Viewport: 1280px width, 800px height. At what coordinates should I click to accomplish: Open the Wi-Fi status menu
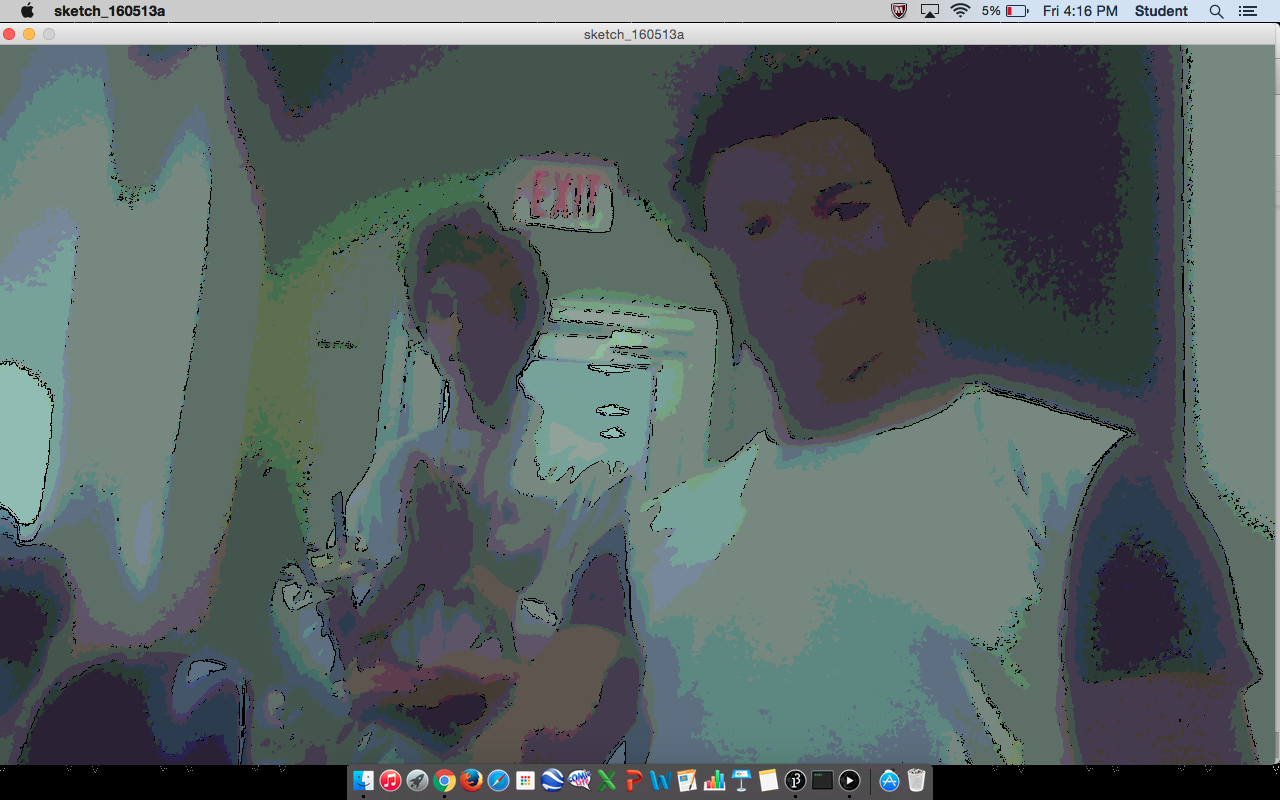(x=960, y=11)
